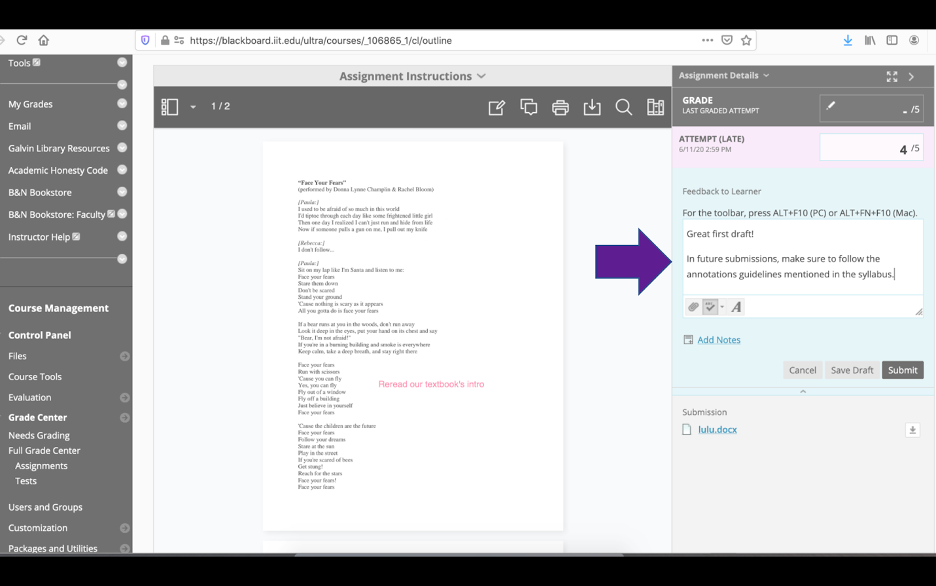
Task: Collapse the feedback panel with the chevron
Action: 803,391
